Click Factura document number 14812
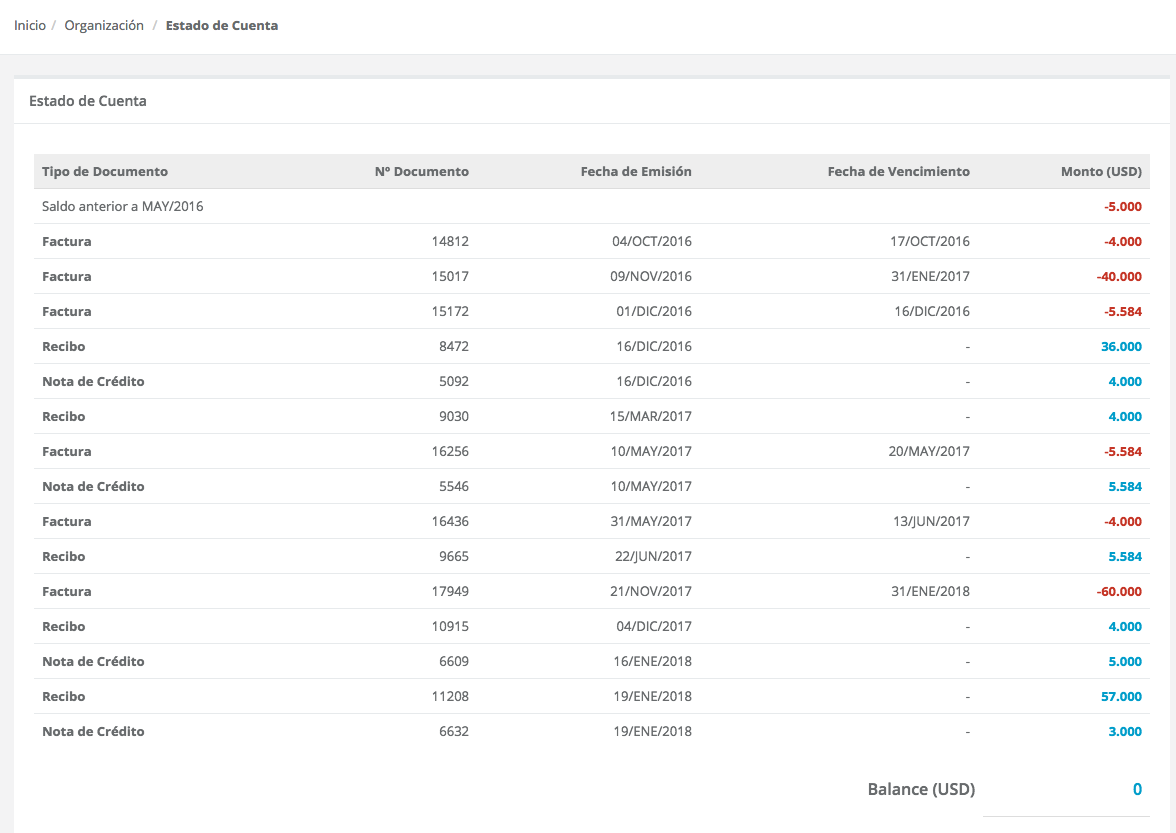Image resolution: width=1176 pixels, height=833 pixels. (449, 241)
